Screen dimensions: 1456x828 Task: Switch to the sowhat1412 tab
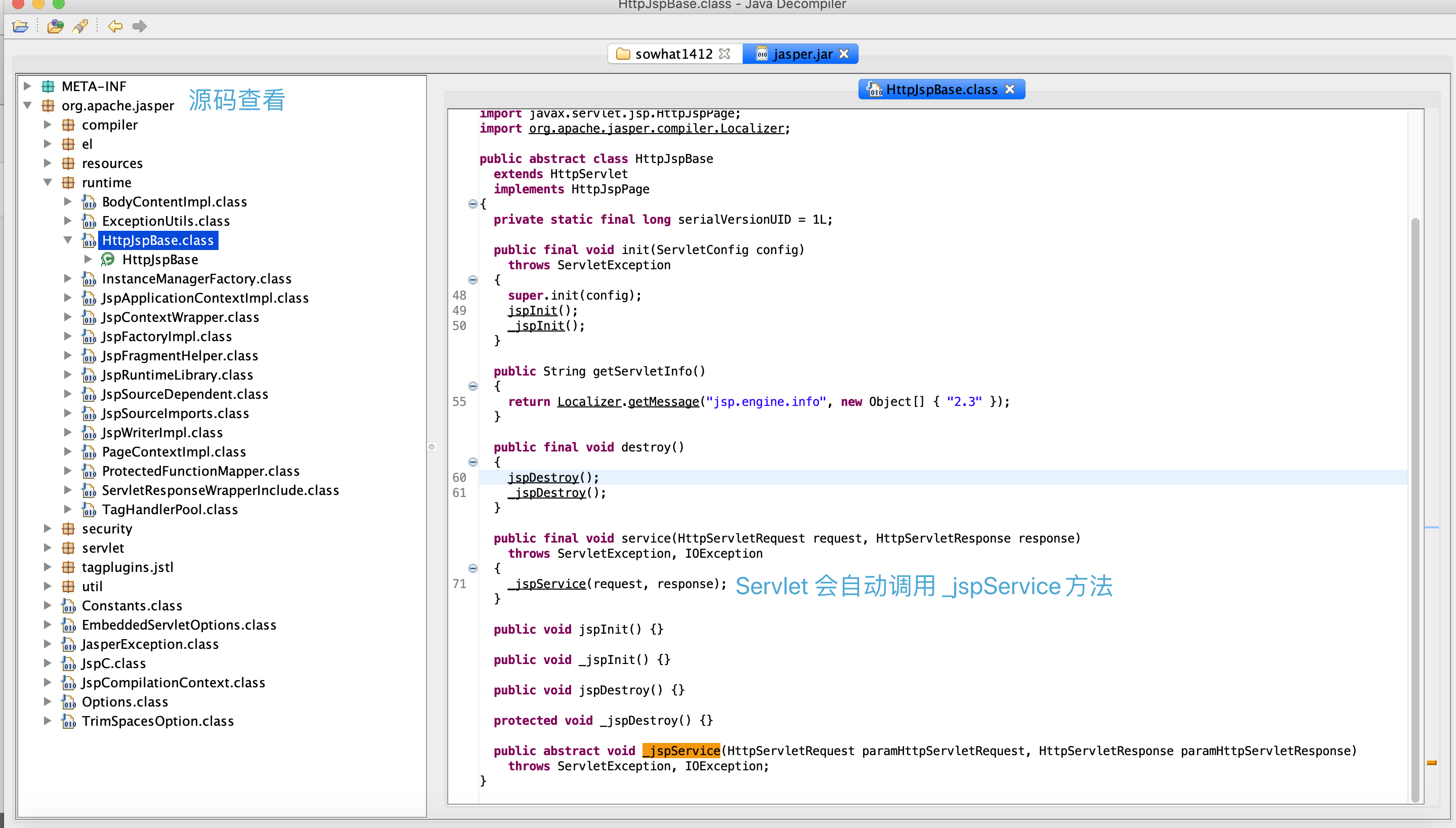674,54
